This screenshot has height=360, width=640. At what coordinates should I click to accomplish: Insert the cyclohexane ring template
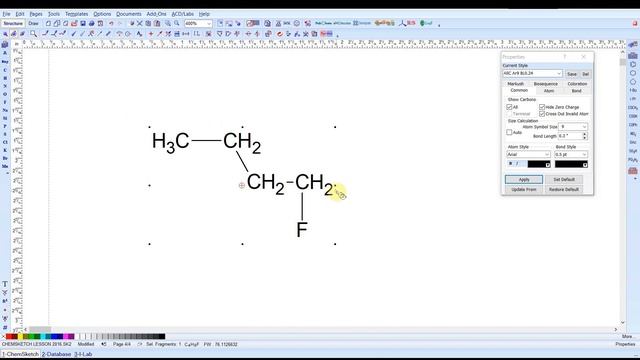tap(633, 73)
